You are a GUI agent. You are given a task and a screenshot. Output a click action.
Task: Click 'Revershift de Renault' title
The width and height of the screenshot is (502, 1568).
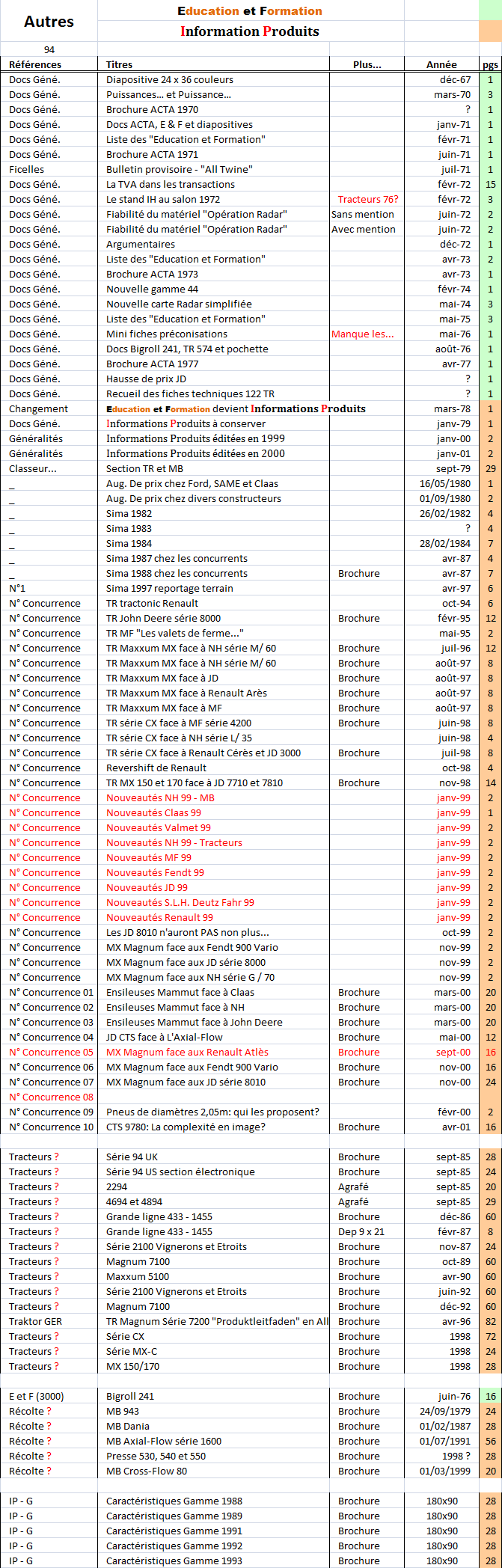pyautogui.click(x=156, y=768)
